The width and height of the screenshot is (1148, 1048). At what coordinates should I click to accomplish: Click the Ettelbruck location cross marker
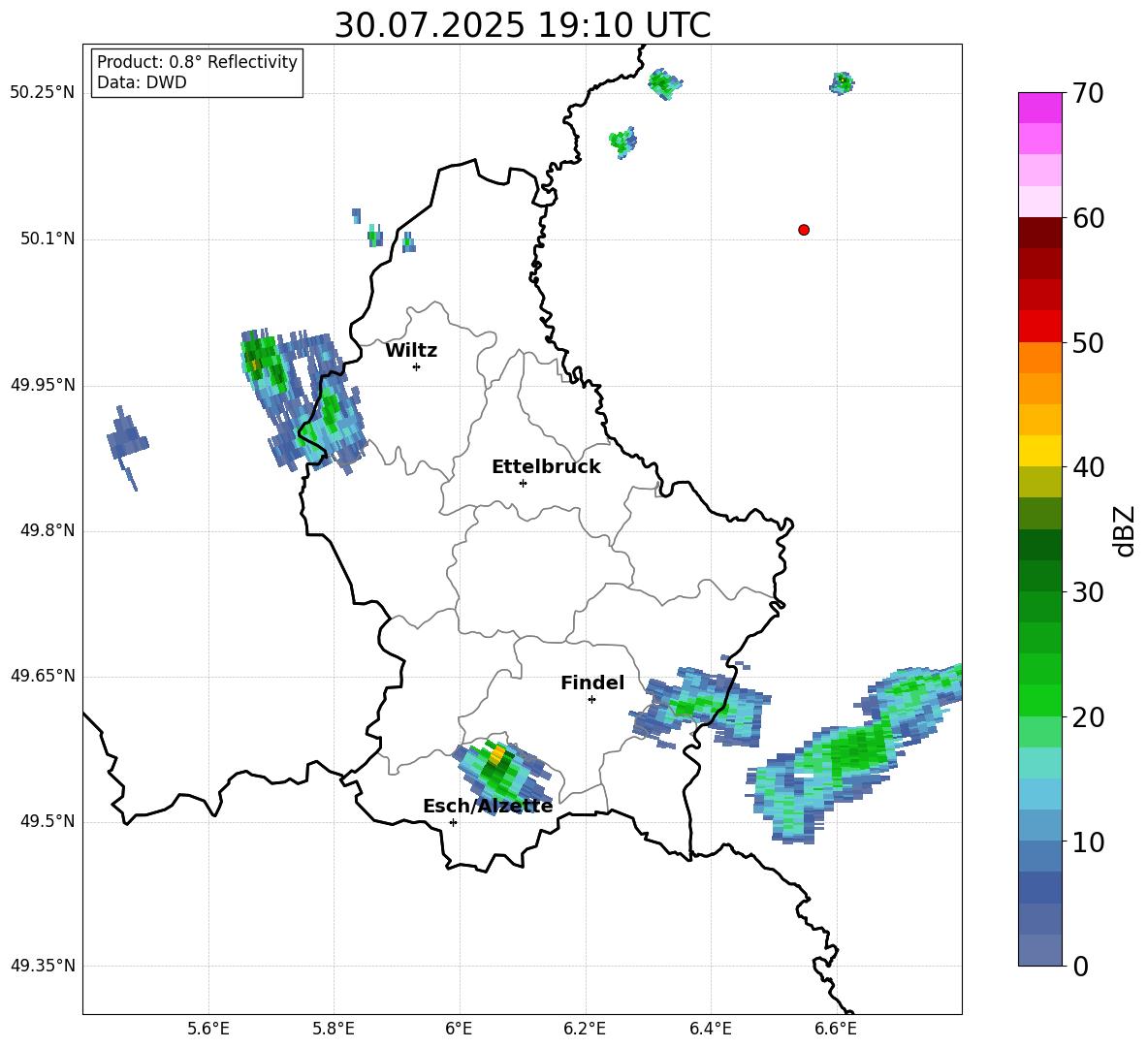click(x=523, y=483)
